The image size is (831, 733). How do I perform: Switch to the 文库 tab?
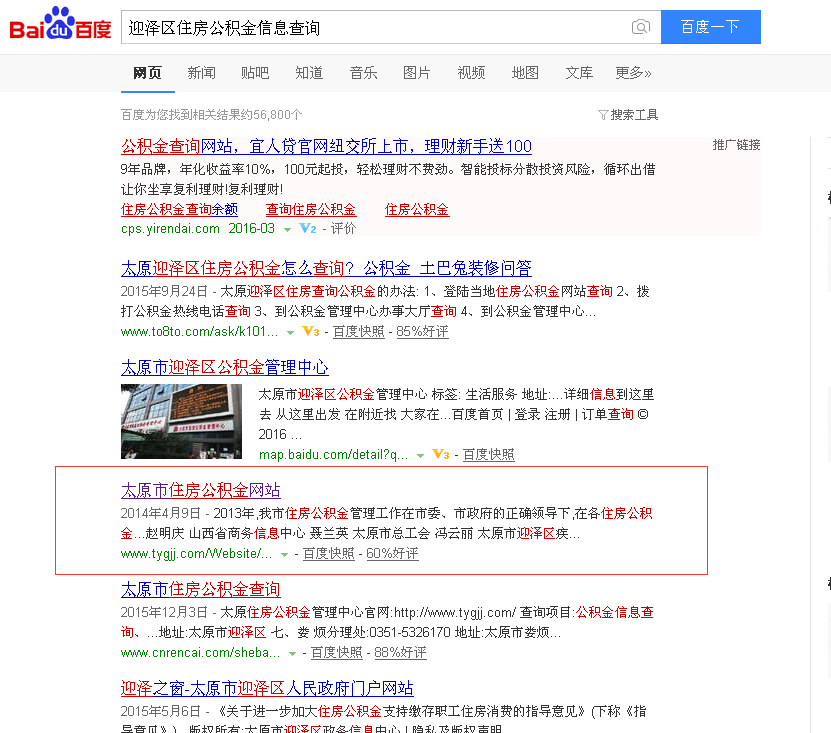(x=579, y=73)
